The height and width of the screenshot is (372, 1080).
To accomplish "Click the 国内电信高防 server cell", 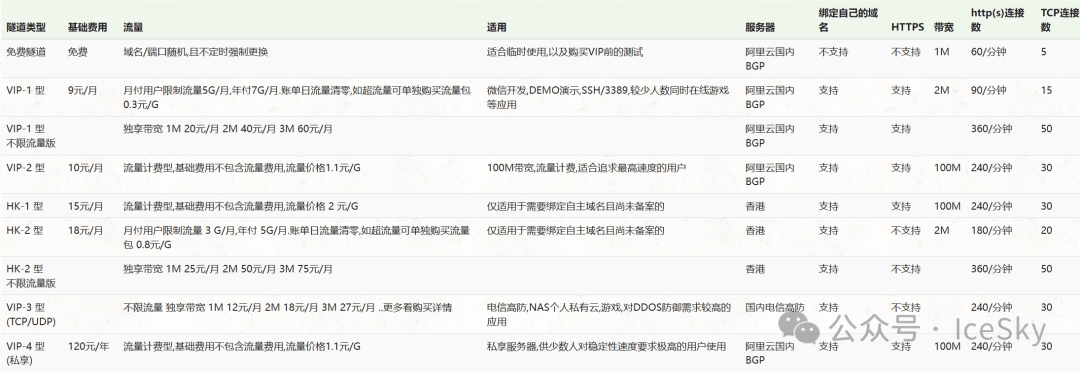I will click(x=775, y=308).
